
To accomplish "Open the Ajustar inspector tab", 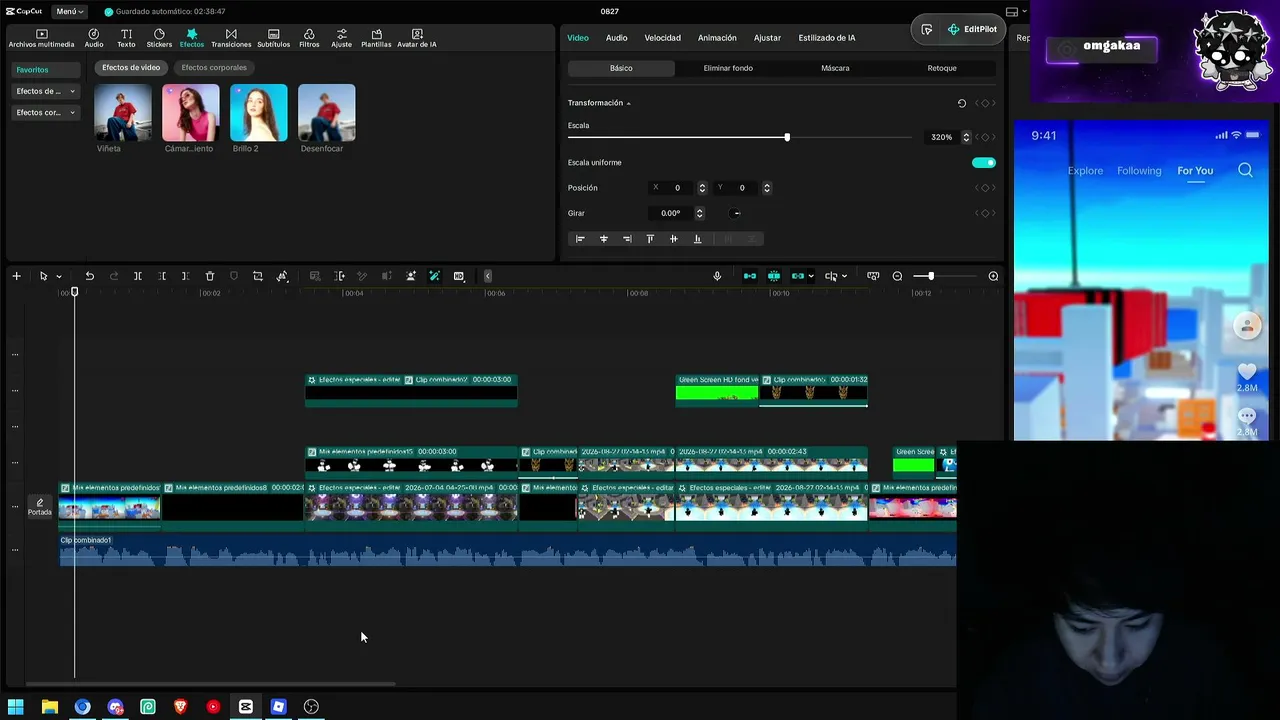I will pyautogui.click(x=767, y=38).
